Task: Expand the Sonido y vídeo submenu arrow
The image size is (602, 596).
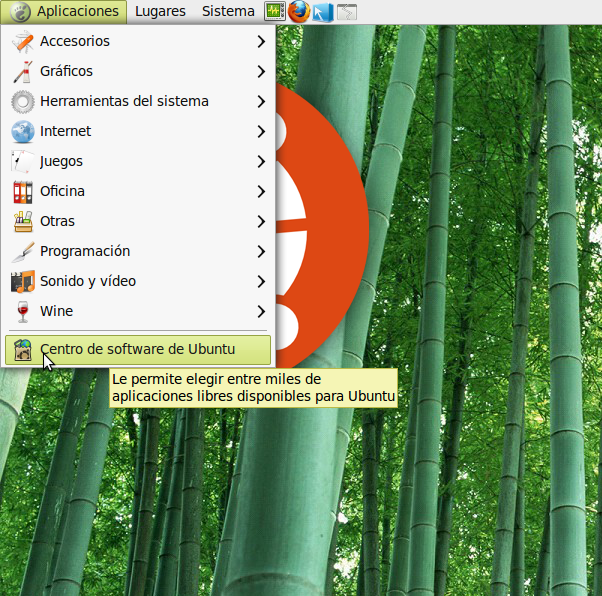Action: [261, 281]
